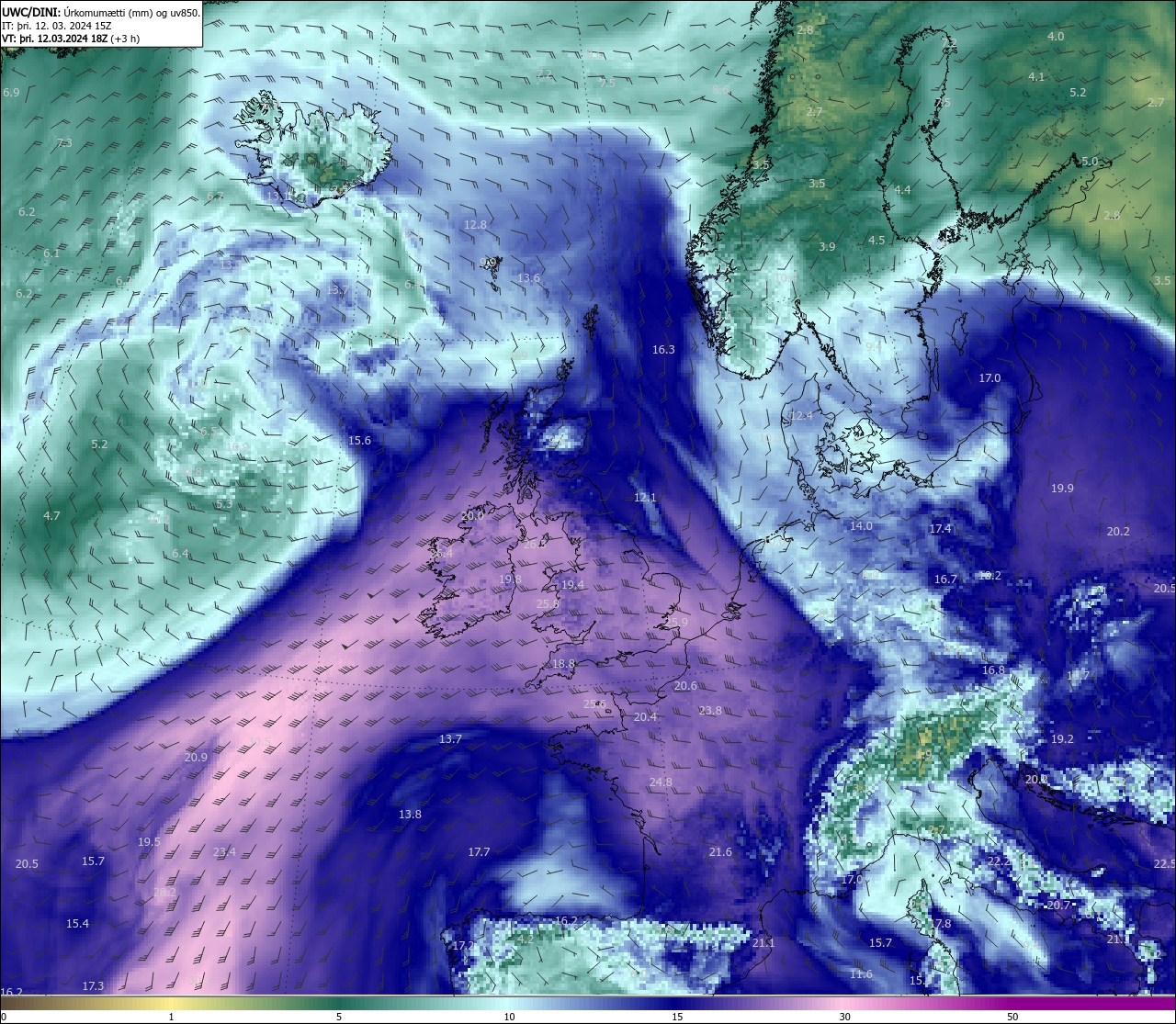Click the 17.2 value on the map
Screen dimensions: 1176x1024
(x=463, y=946)
